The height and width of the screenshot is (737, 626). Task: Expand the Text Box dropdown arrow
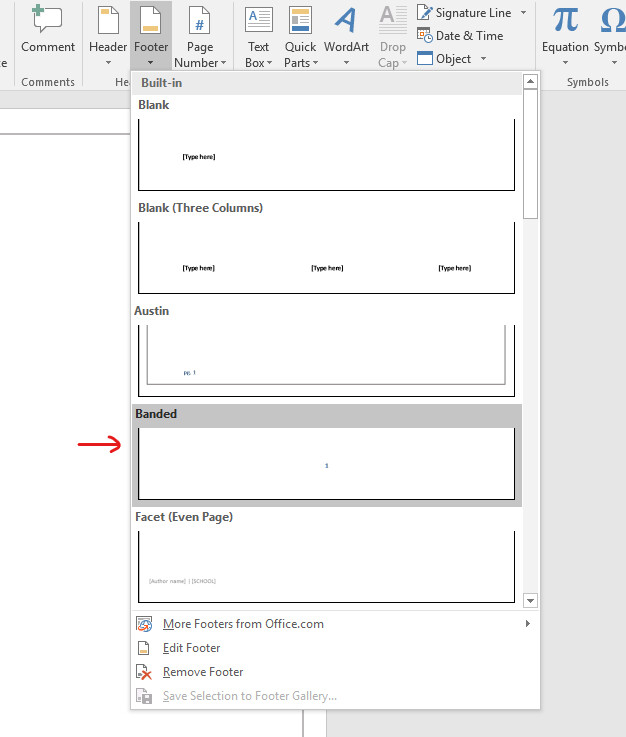[x=269, y=63]
